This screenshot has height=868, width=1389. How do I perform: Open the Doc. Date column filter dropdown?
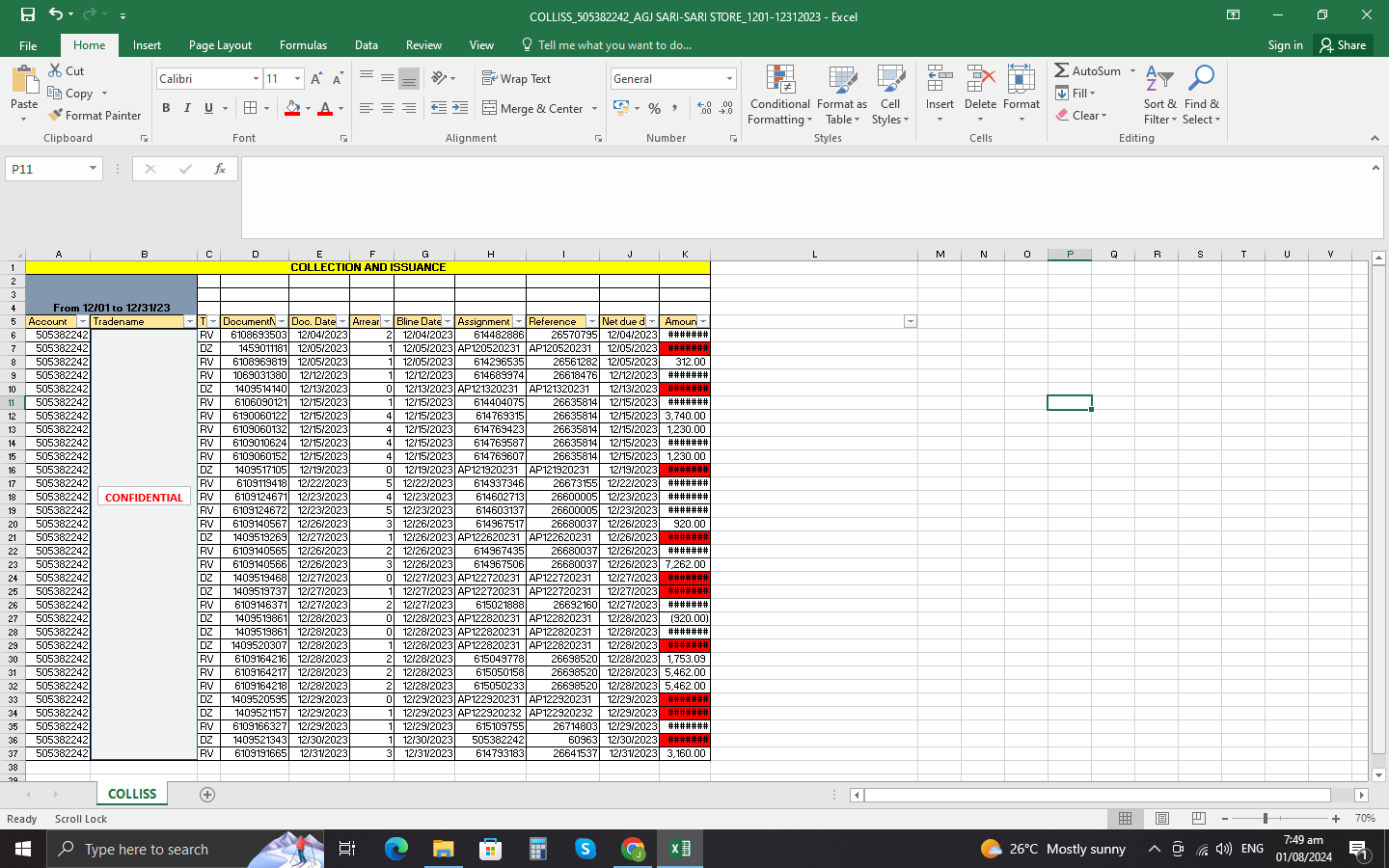coord(342,321)
